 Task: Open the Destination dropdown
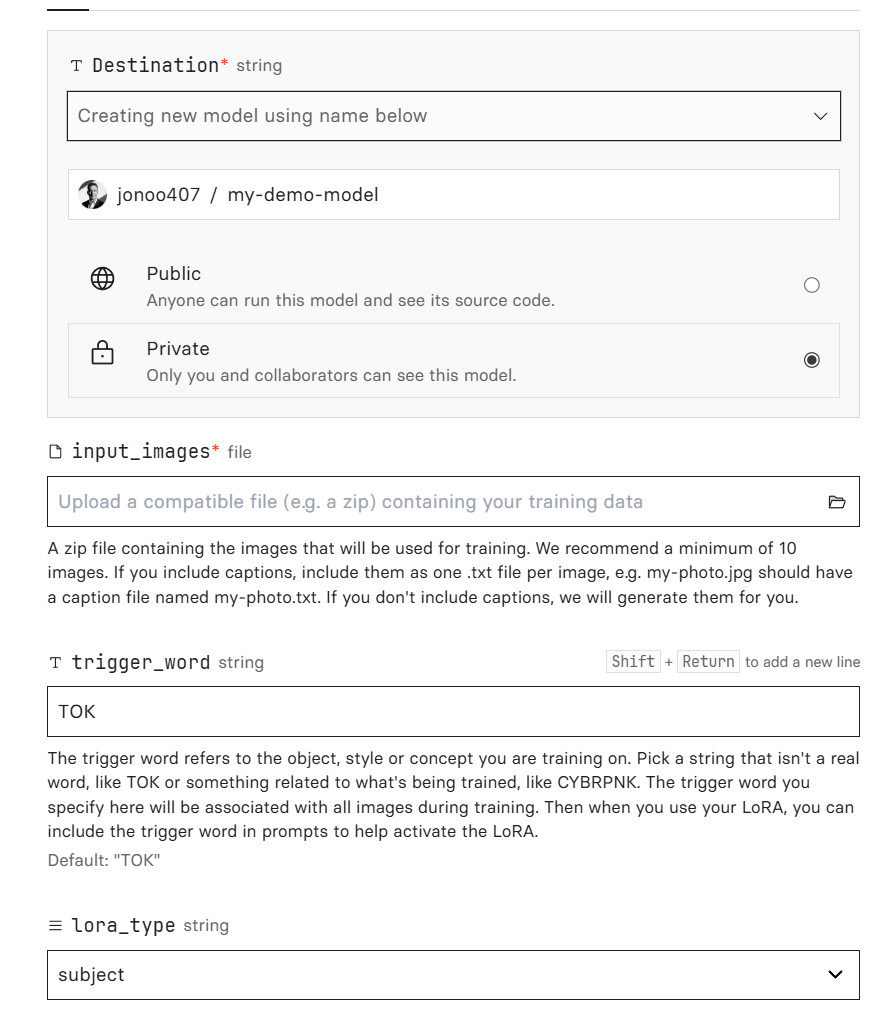coord(440,116)
